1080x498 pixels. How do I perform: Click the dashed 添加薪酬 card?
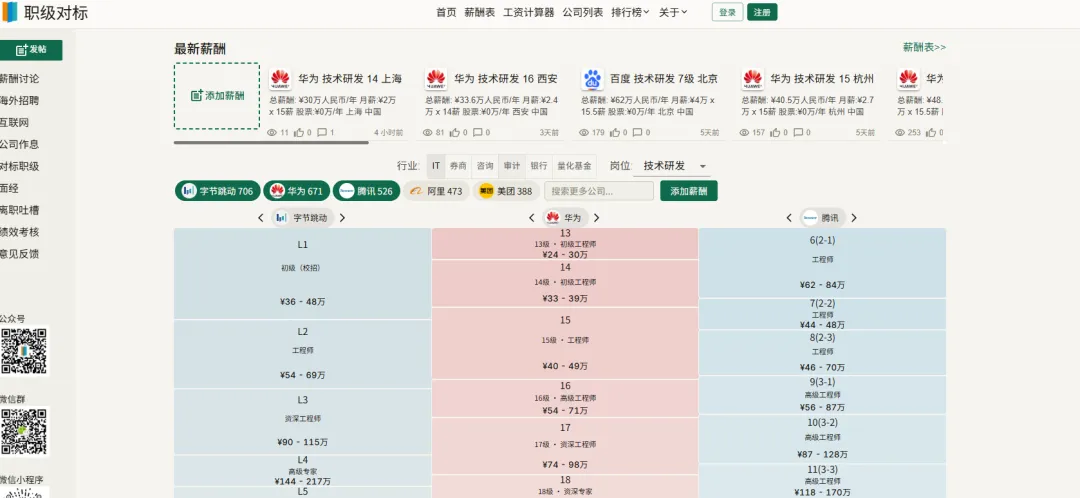point(217,96)
